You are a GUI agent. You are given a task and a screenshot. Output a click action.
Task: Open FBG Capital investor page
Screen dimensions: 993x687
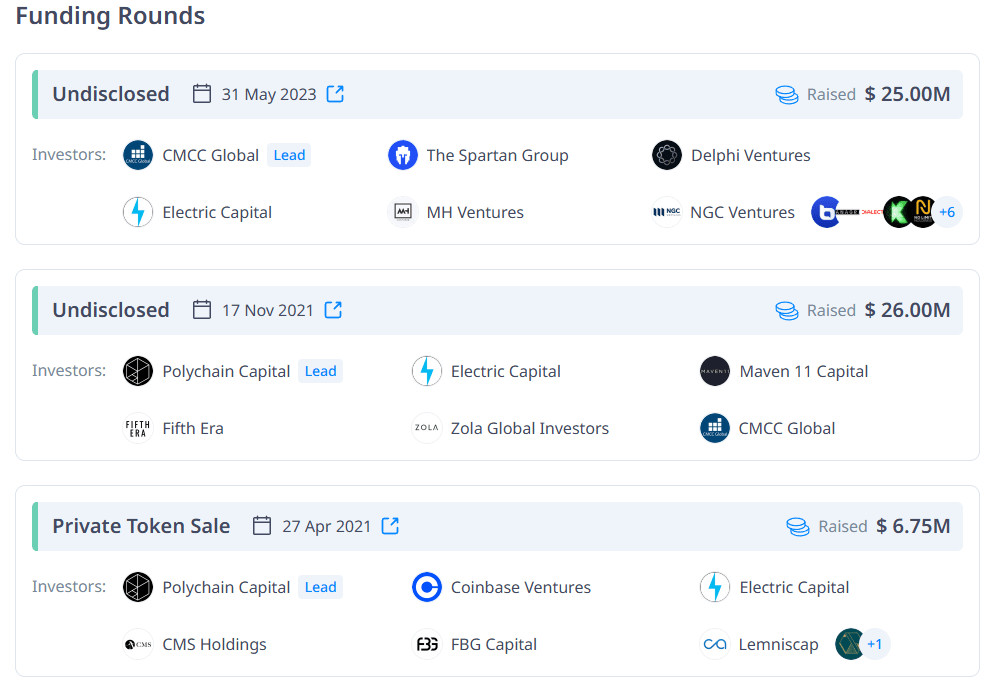point(493,644)
